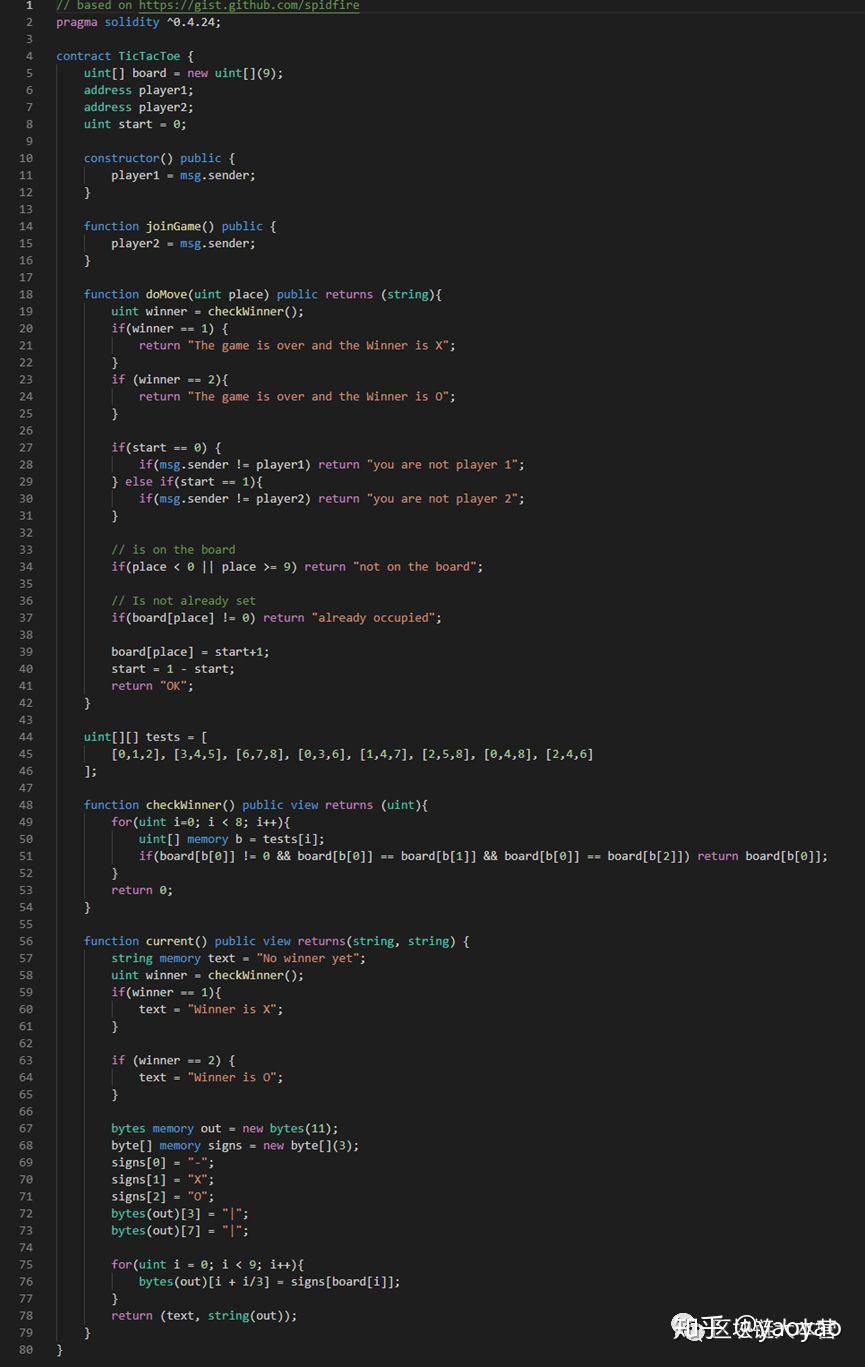
Task: Click the '[0,1,2]' array in tests
Action: pyautogui.click(x=135, y=754)
